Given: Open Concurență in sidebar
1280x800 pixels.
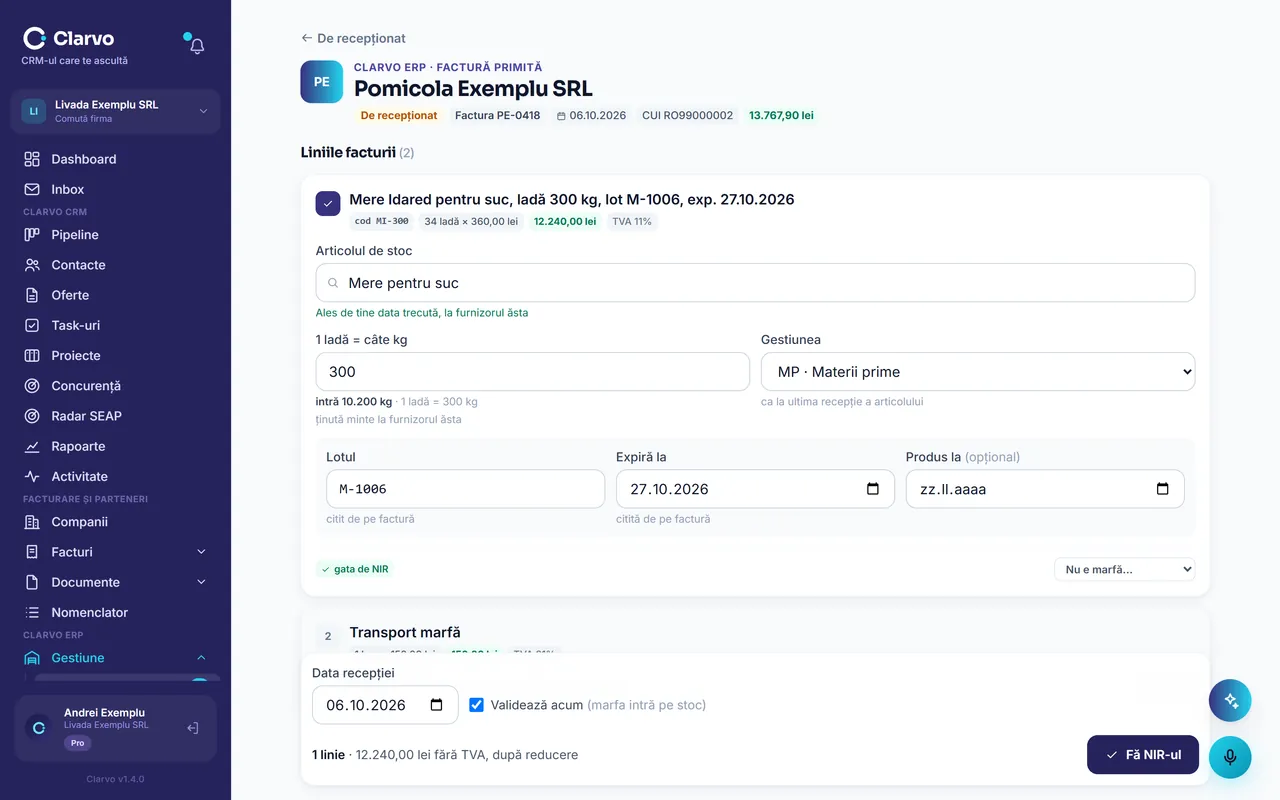Looking at the screenshot, I should (115, 386).
